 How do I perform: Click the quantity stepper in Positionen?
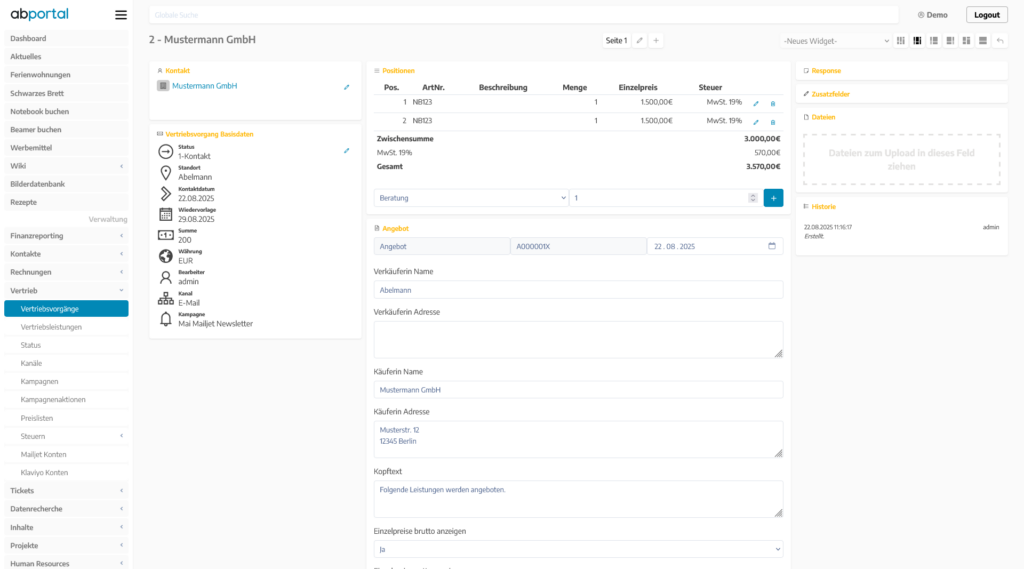click(x=752, y=198)
